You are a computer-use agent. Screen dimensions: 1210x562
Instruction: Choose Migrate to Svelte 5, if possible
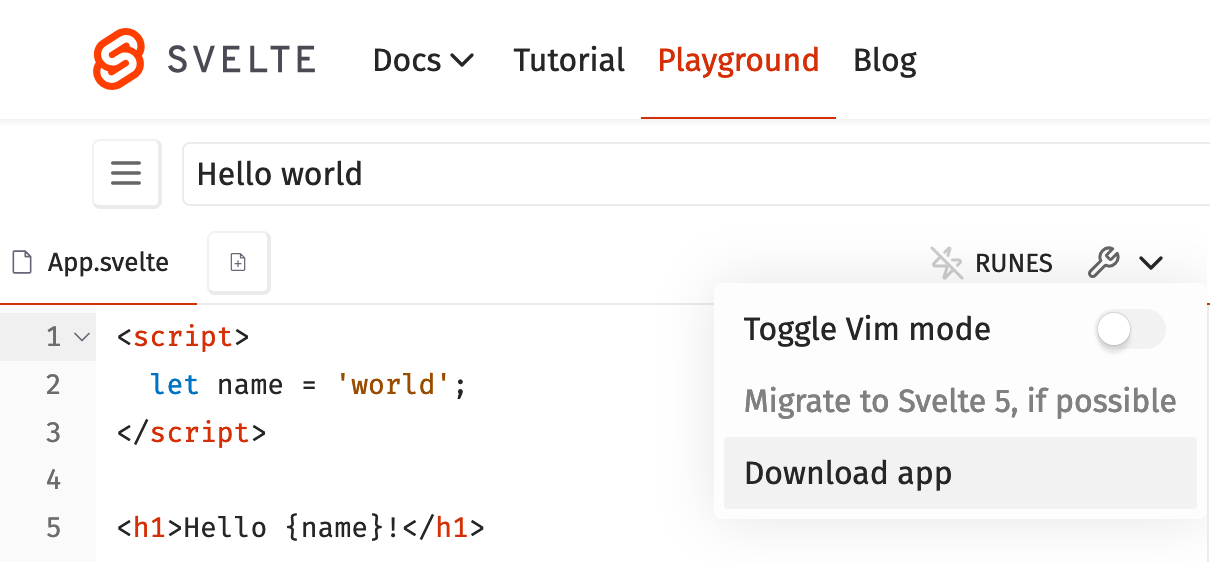[x=960, y=401]
